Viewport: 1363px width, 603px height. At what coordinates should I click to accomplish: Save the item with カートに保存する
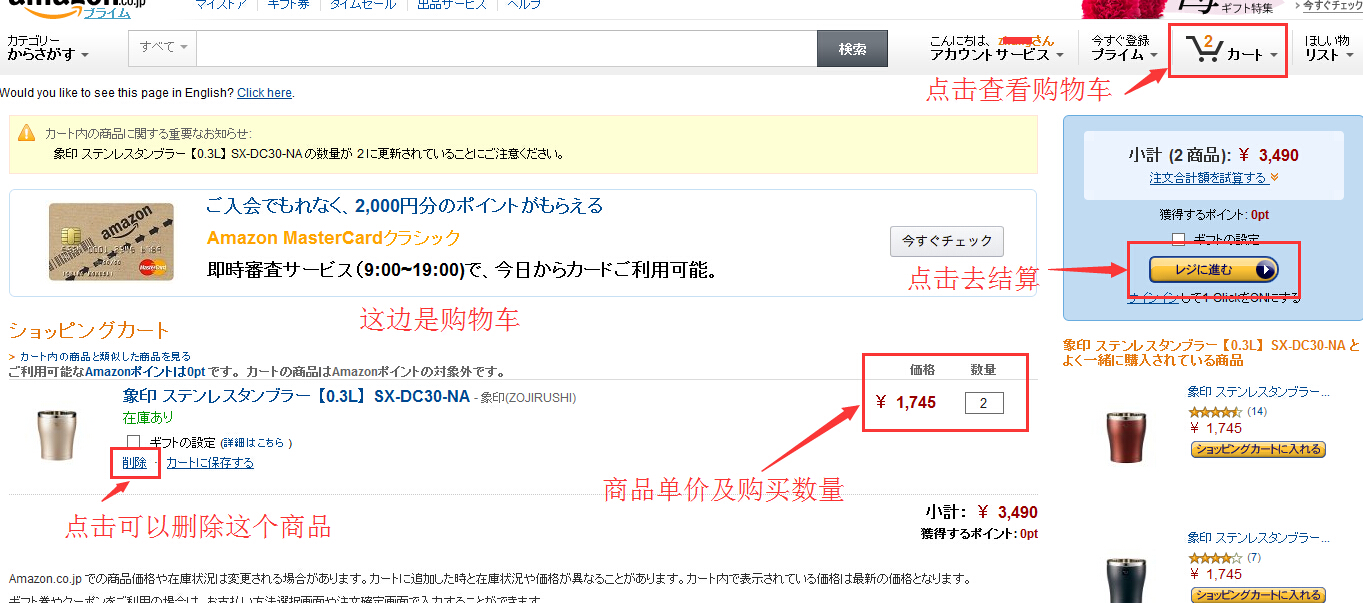point(210,463)
